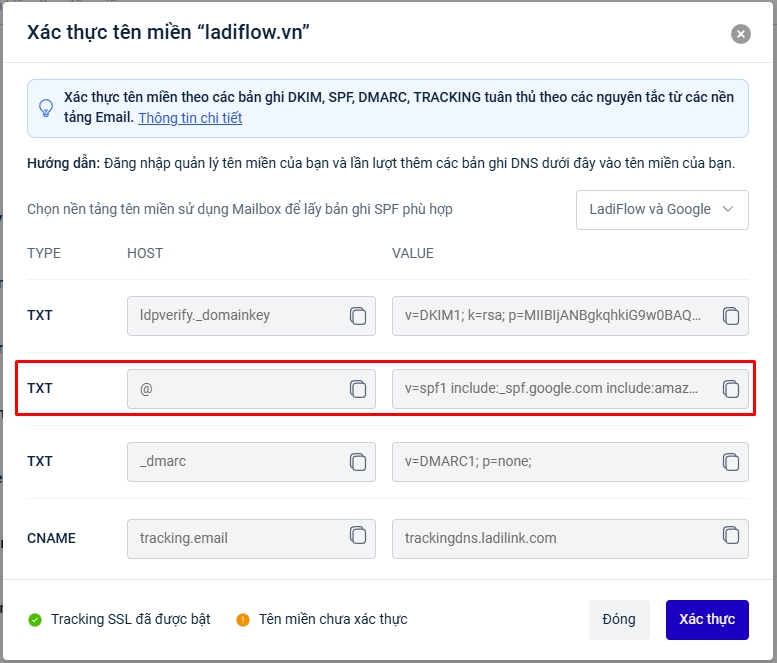The height and width of the screenshot is (663, 777).
Task: Click the green Tracking SSL status icon
Action: [x=35, y=620]
